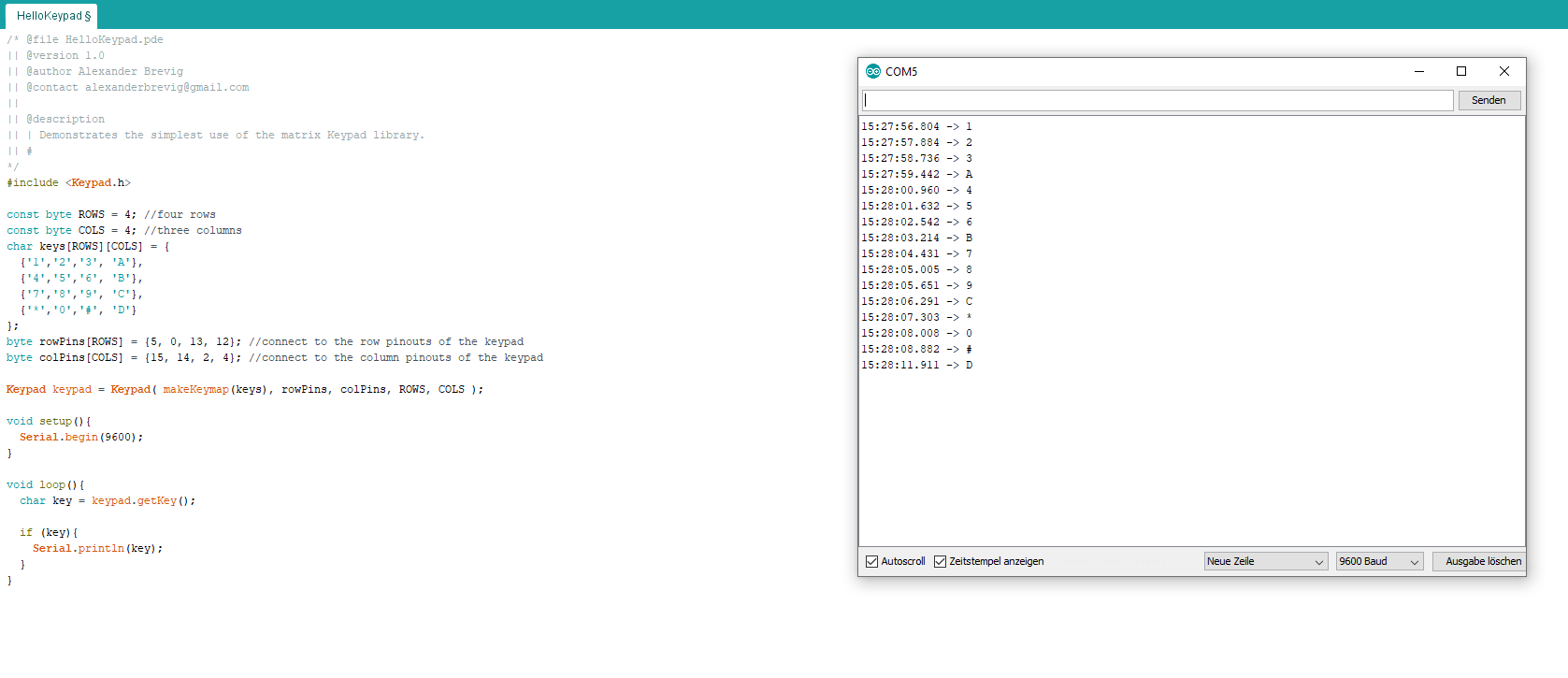Click the Arduino logo icon in COM5 title bar
Image resolution: width=1568 pixels, height=678 pixels.
tap(873, 71)
